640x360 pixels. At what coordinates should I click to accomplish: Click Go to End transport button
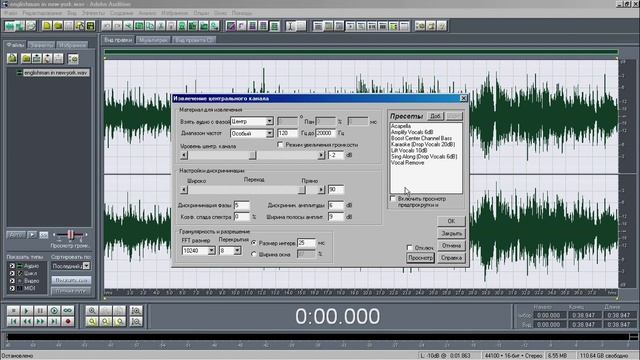54,322
